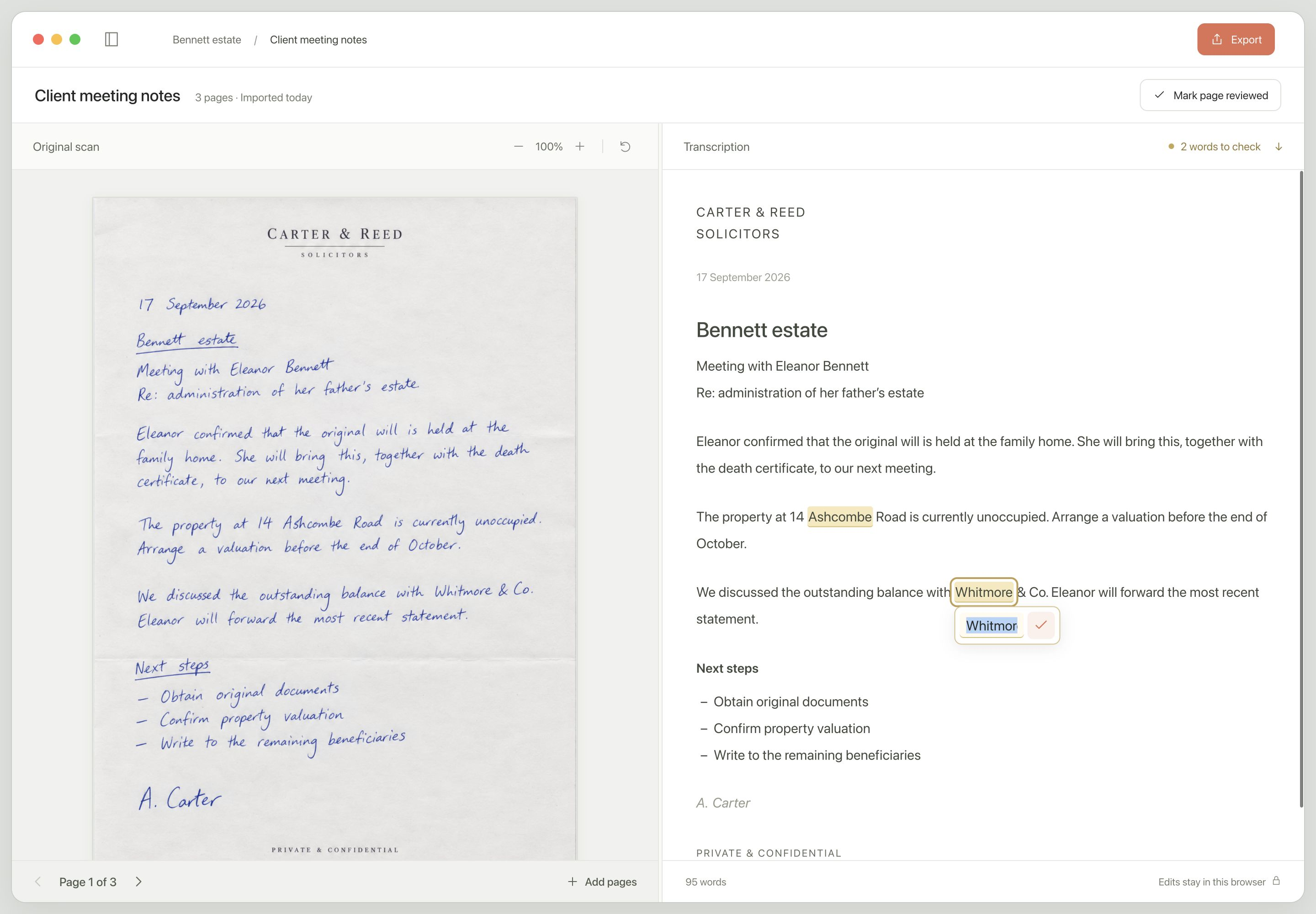Go to the next page
The image size is (1316, 914).
click(x=138, y=882)
